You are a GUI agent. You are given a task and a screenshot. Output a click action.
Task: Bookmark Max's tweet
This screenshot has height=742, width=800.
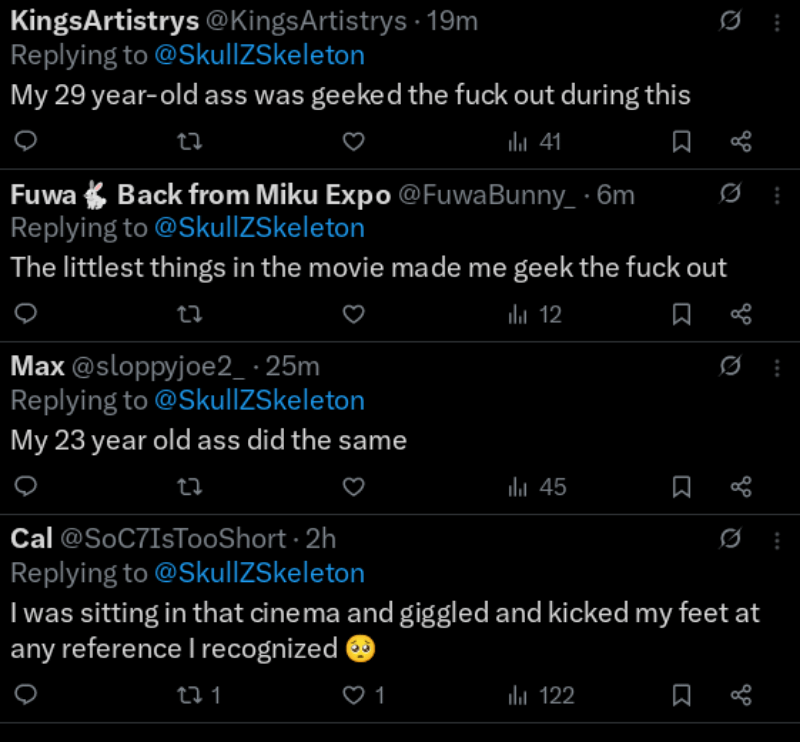click(681, 487)
